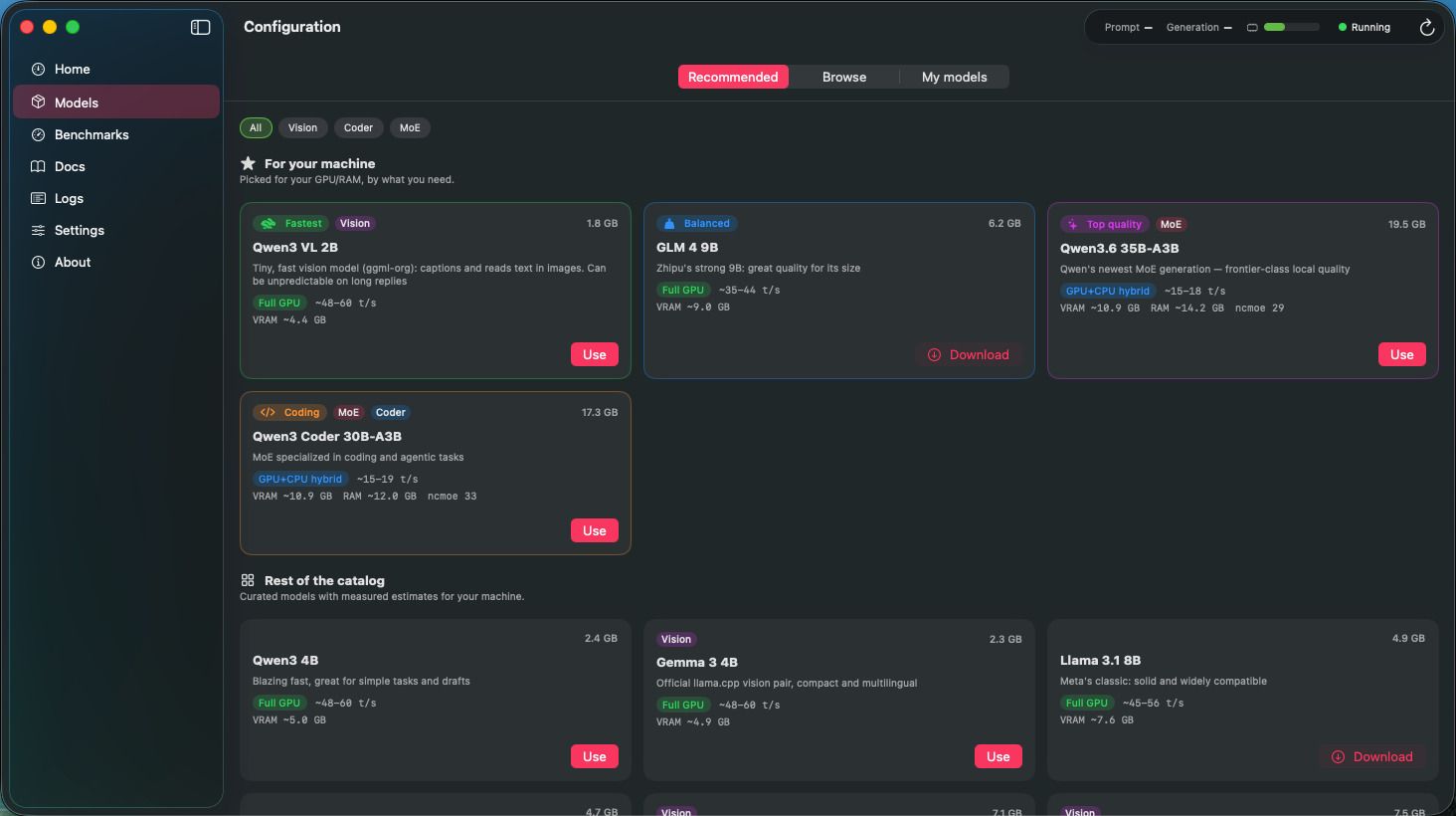
Task: Open About from the sidebar
Action: click(x=116, y=263)
